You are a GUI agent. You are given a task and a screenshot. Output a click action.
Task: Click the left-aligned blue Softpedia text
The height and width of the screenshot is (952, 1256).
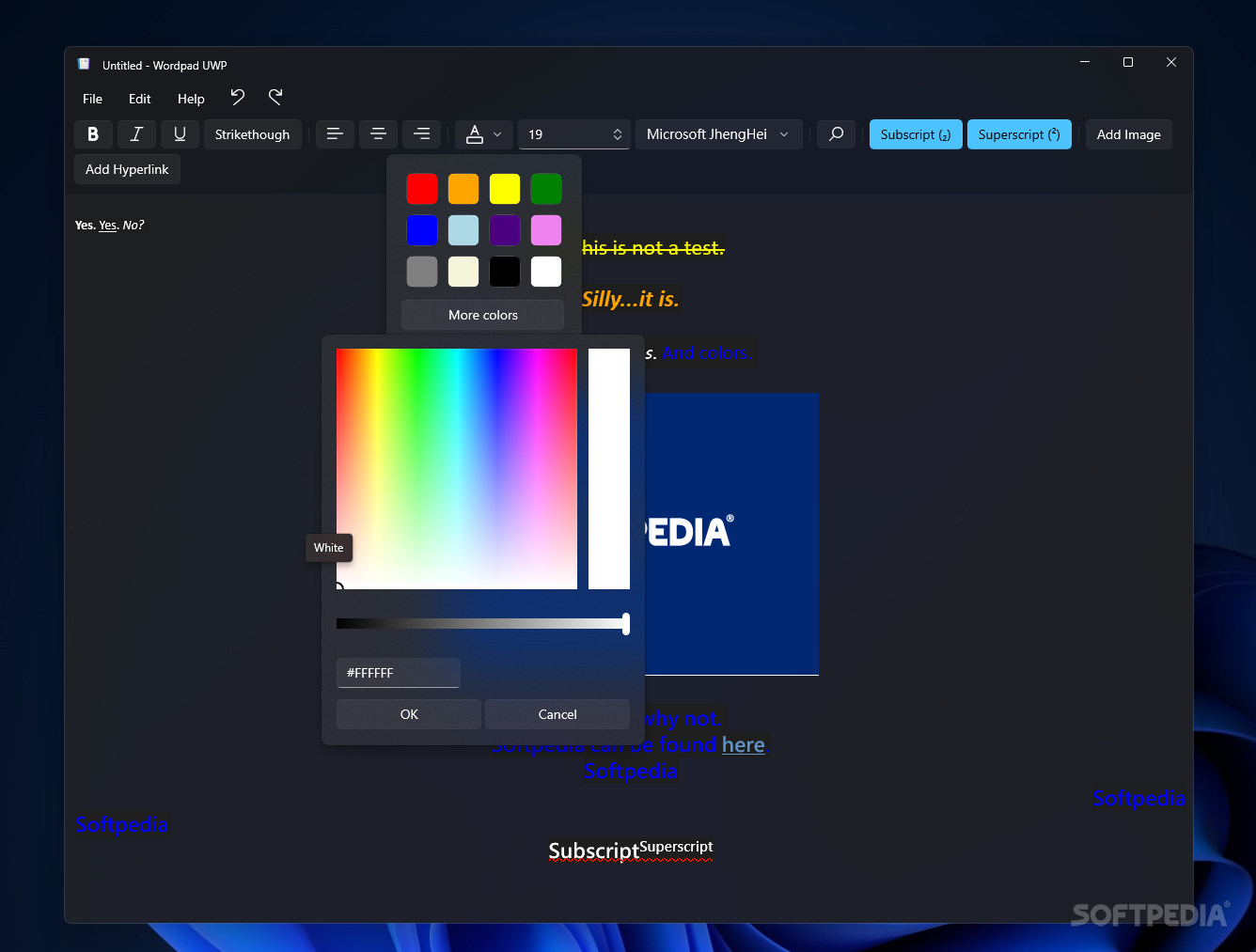tap(122, 824)
